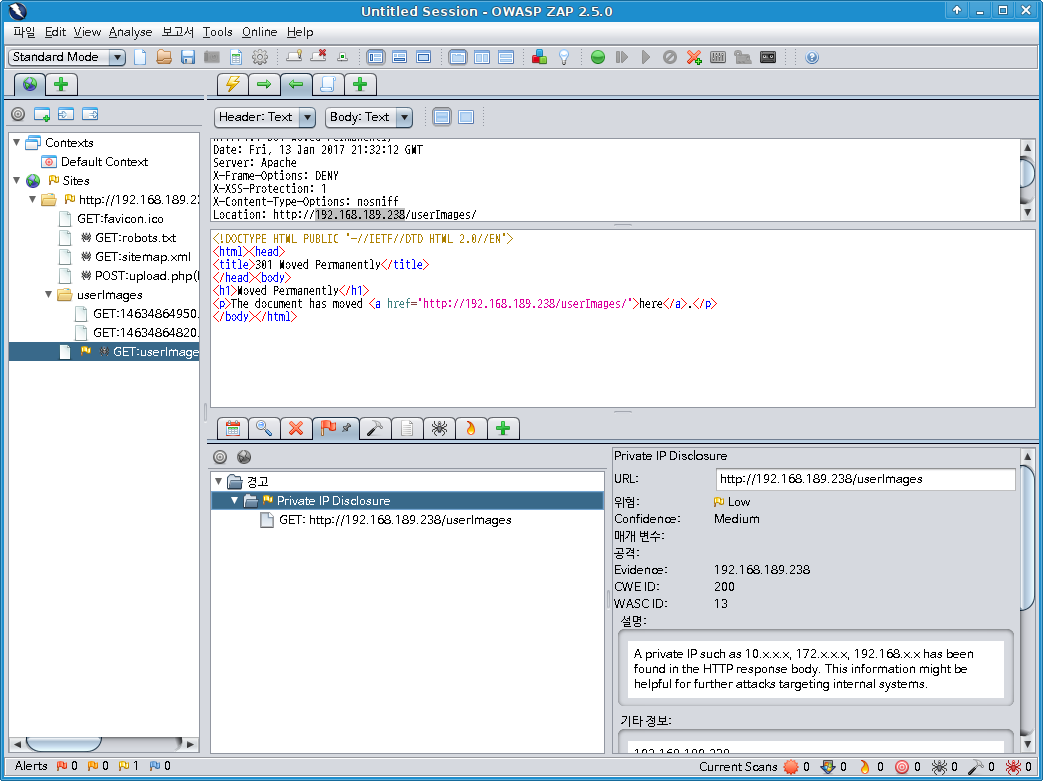Switch to the Response green left-arrow tab
This screenshot has height=781, width=1043.
296,84
